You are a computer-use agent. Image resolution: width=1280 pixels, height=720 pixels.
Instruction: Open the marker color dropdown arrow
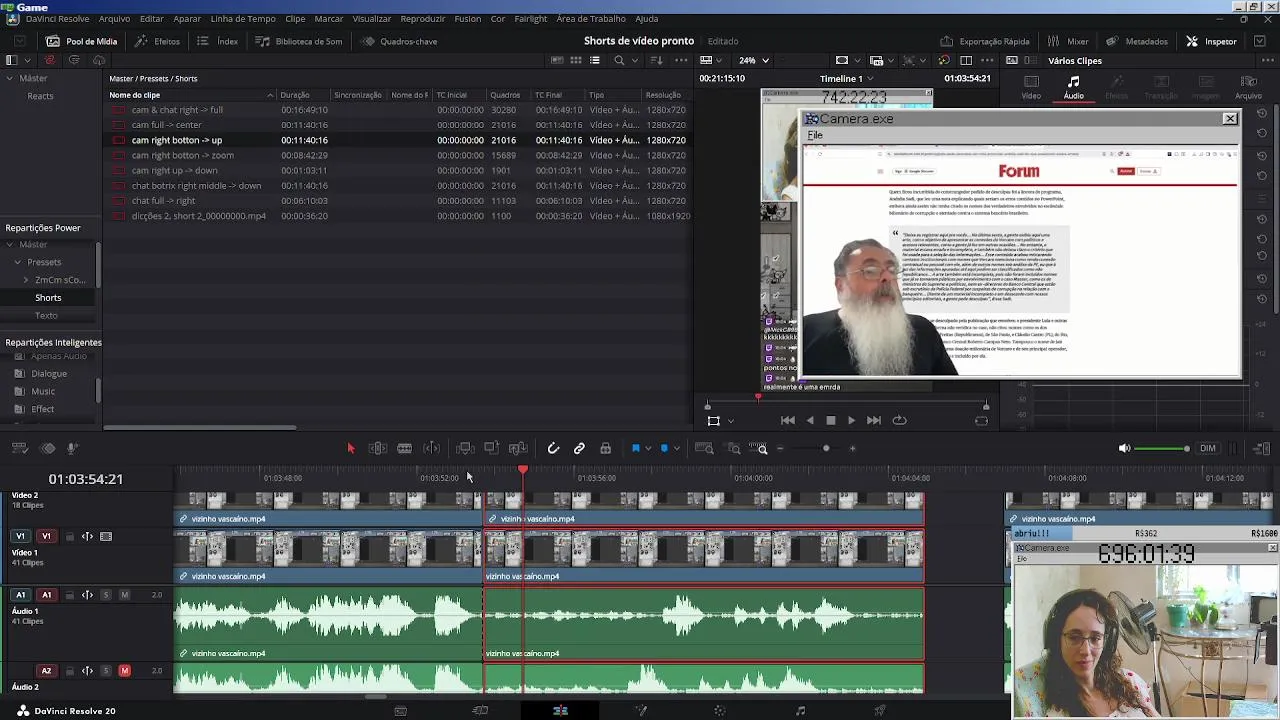click(677, 449)
